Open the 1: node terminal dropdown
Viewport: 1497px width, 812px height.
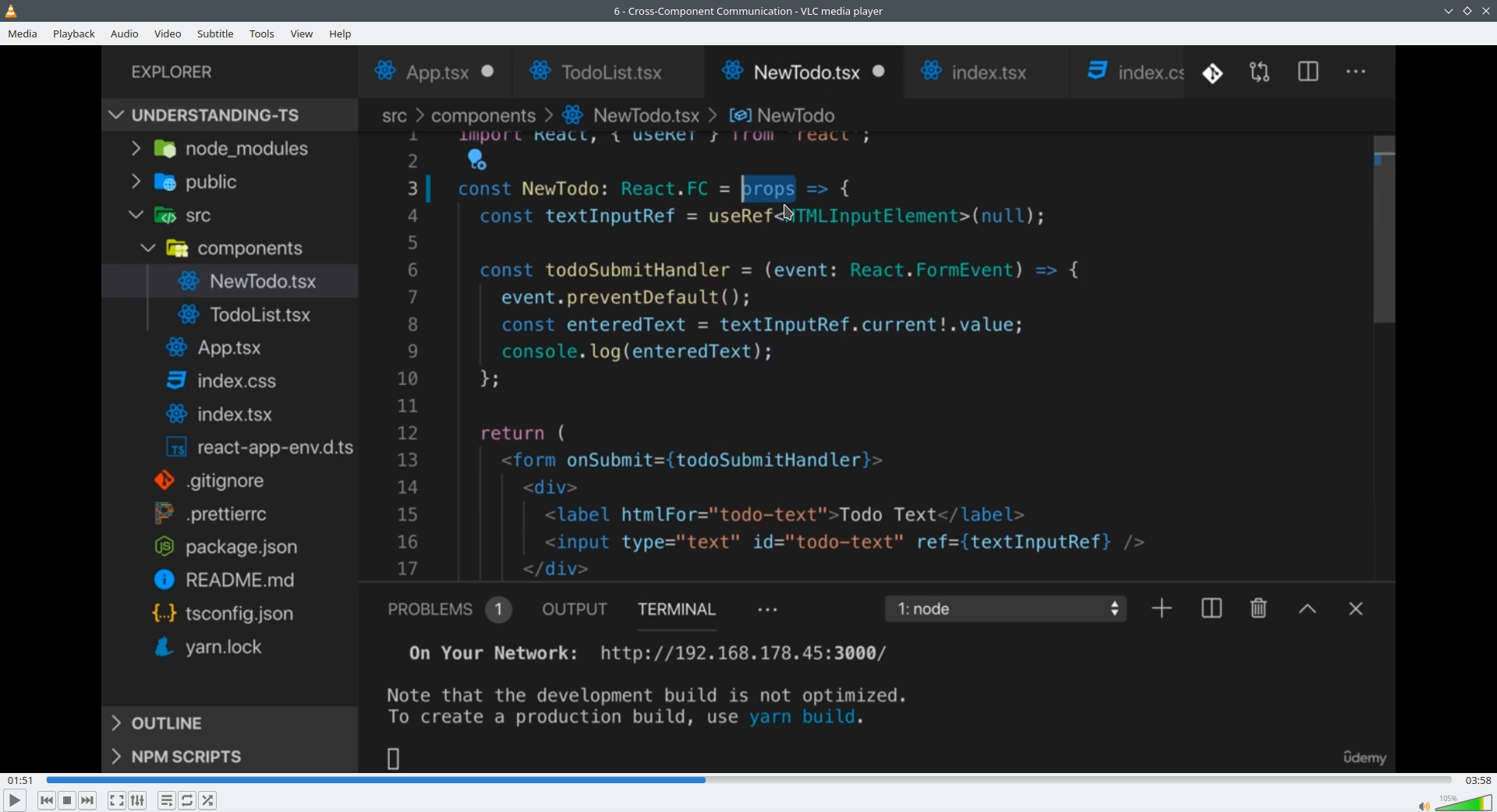pos(1006,609)
